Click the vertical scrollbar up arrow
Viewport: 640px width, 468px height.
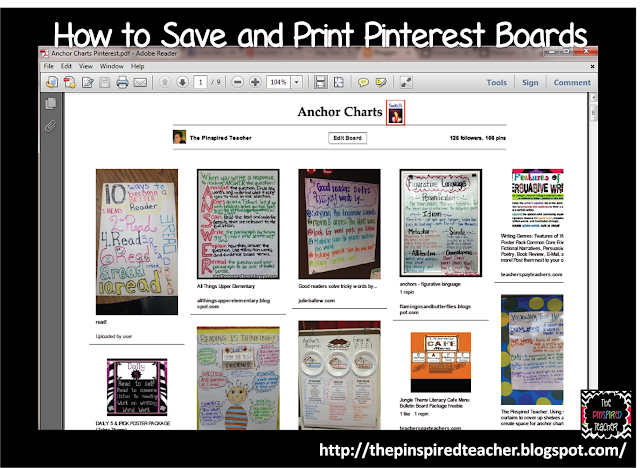coord(593,98)
